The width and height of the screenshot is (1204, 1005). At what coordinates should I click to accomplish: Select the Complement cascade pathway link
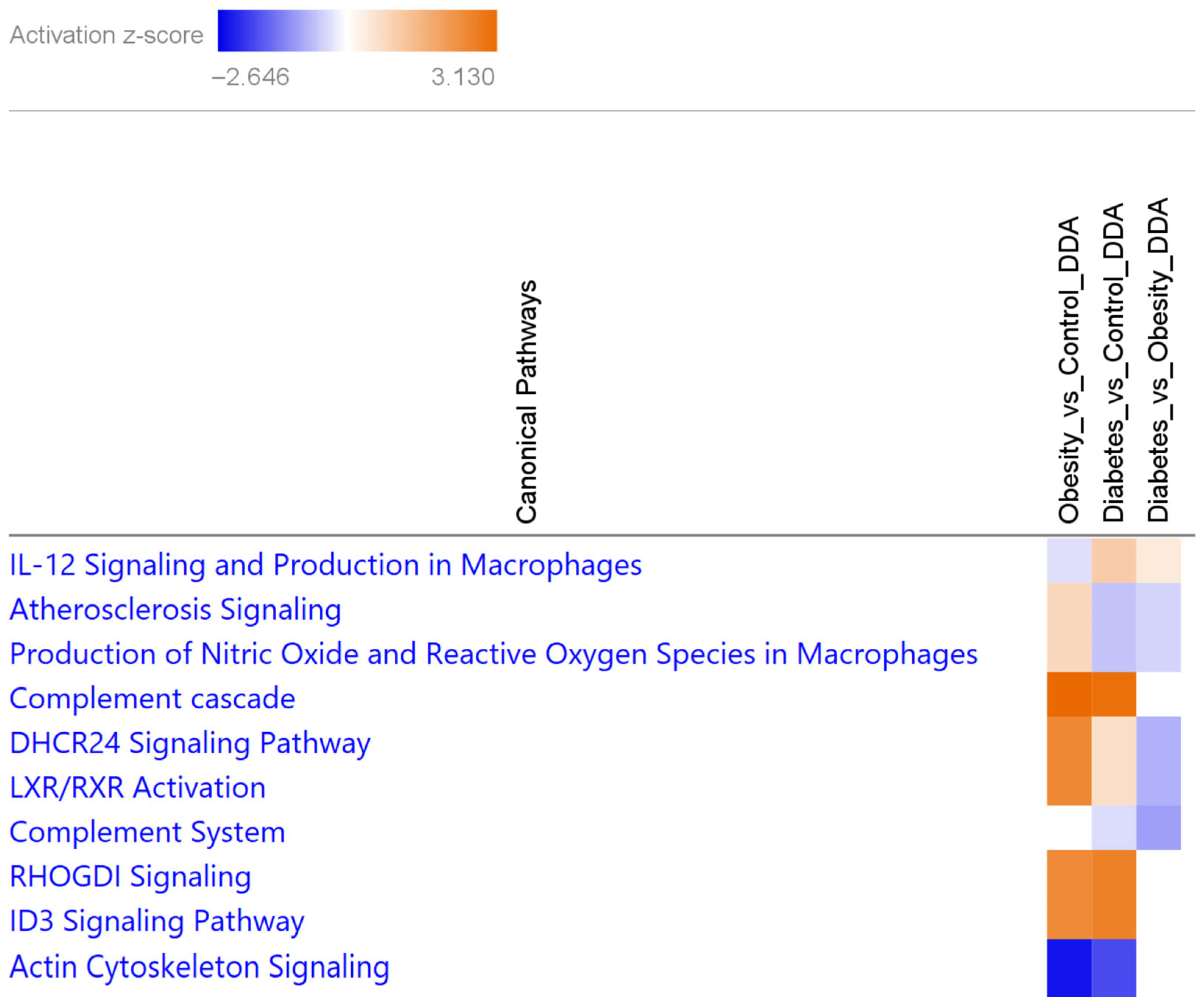tap(152, 699)
